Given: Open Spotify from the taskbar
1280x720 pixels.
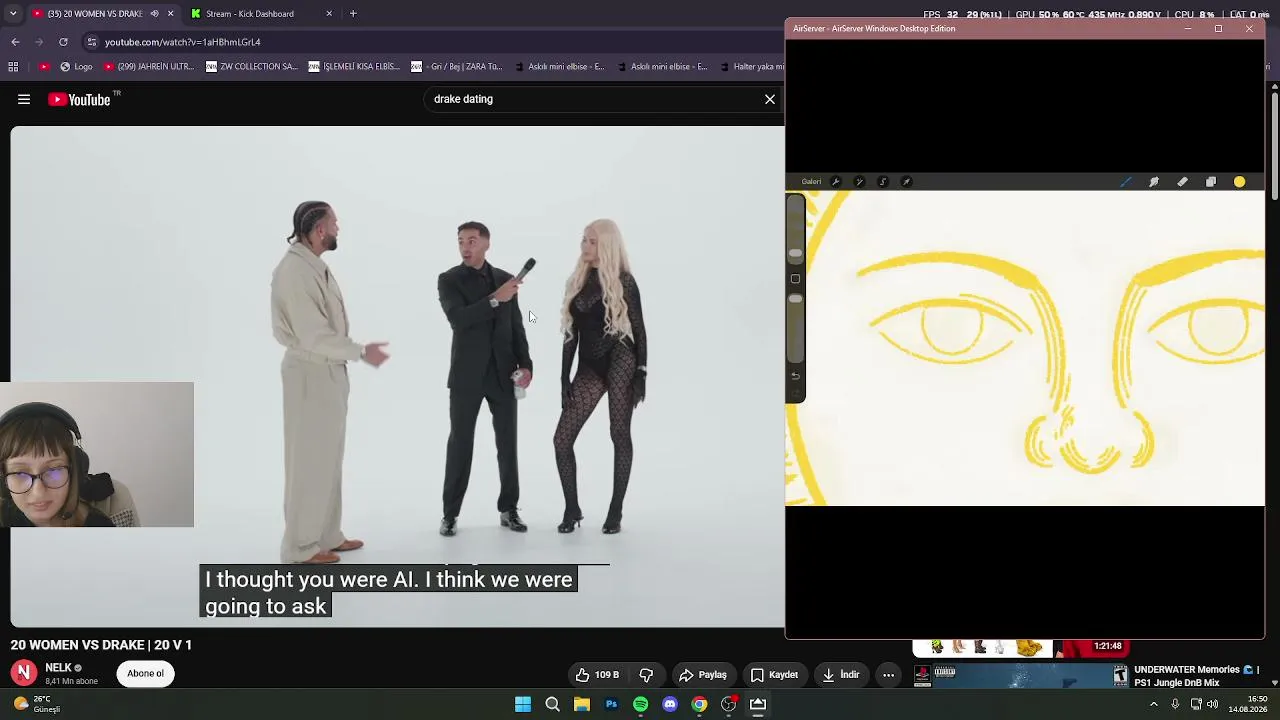Looking at the screenshot, I should tap(641, 704).
